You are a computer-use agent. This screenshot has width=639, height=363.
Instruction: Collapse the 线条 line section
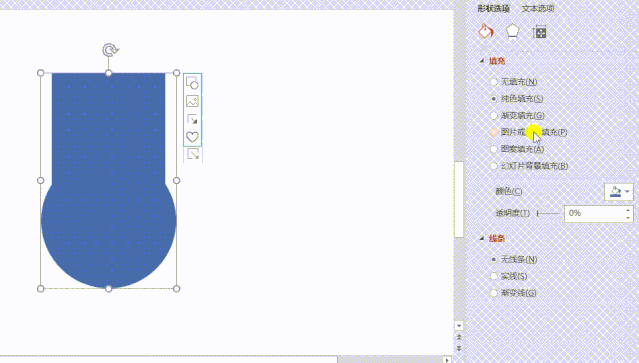pyautogui.click(x=482, y=239)
